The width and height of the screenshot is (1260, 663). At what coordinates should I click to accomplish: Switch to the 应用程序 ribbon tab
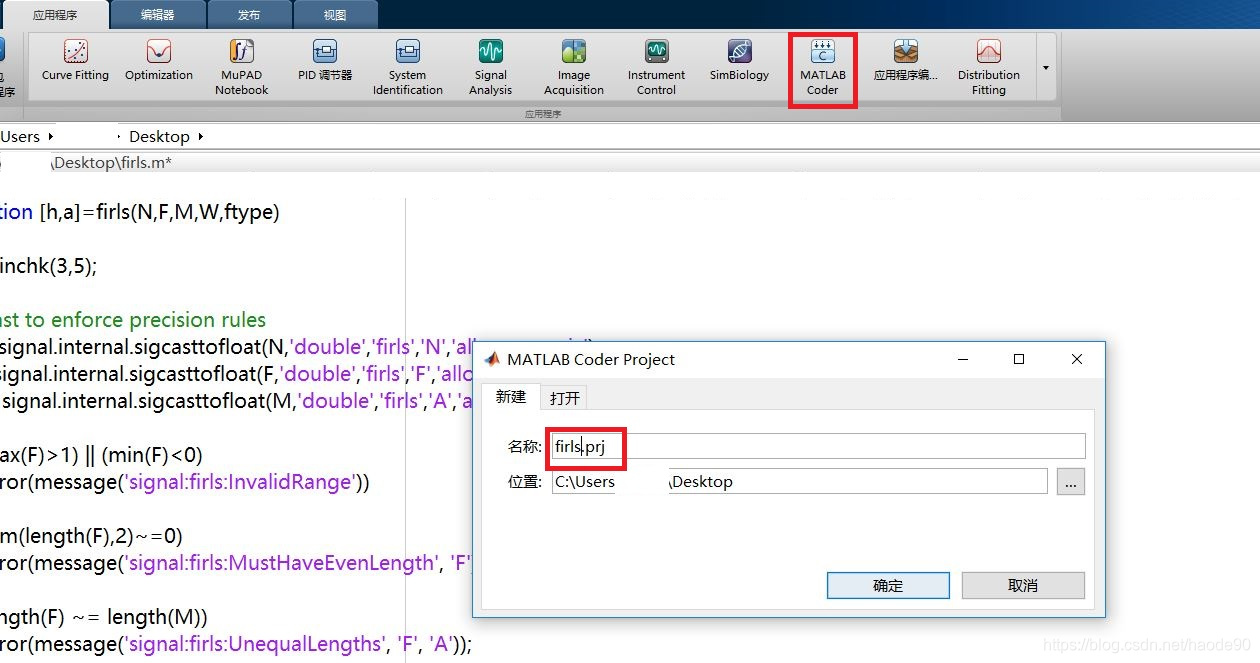[55, 15]
